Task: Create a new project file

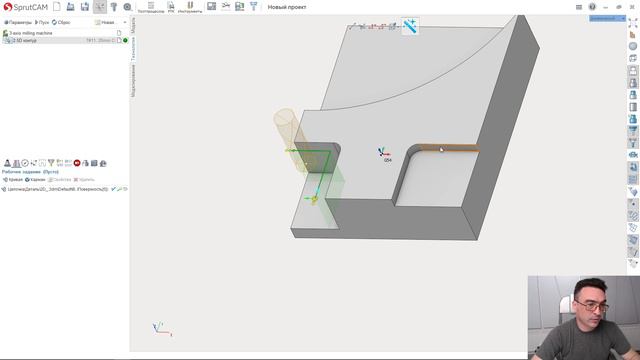Action: (x=57, y=7)
